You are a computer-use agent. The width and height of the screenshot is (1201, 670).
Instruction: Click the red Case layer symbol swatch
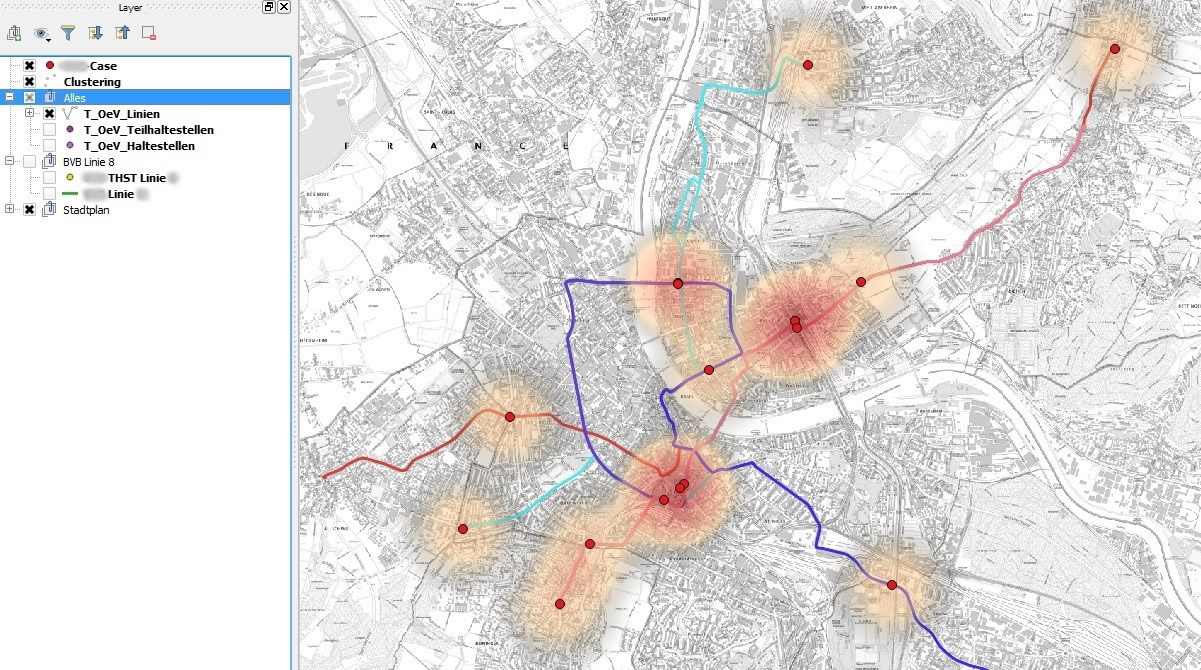pos(50,66)
